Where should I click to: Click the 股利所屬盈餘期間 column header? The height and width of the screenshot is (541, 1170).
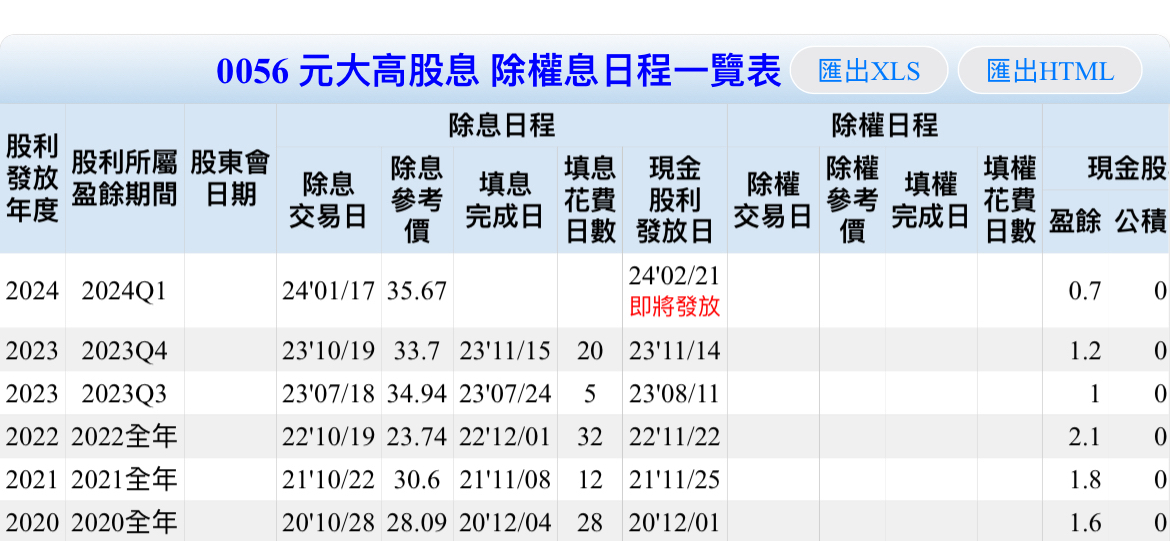pyautogui.click(x=124, y=179)
